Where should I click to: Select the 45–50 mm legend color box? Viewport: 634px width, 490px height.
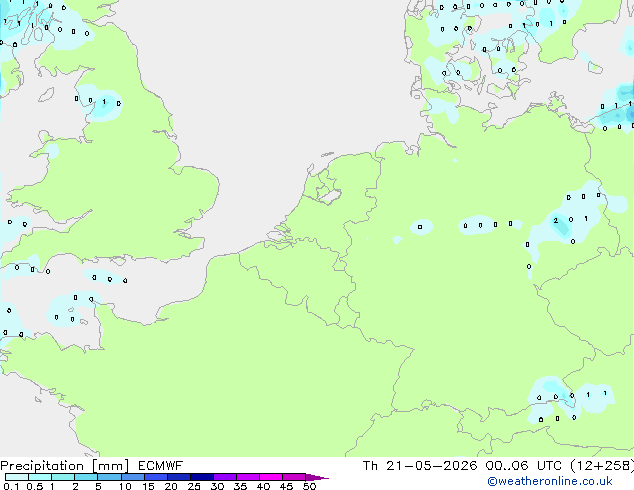(294, 477)
